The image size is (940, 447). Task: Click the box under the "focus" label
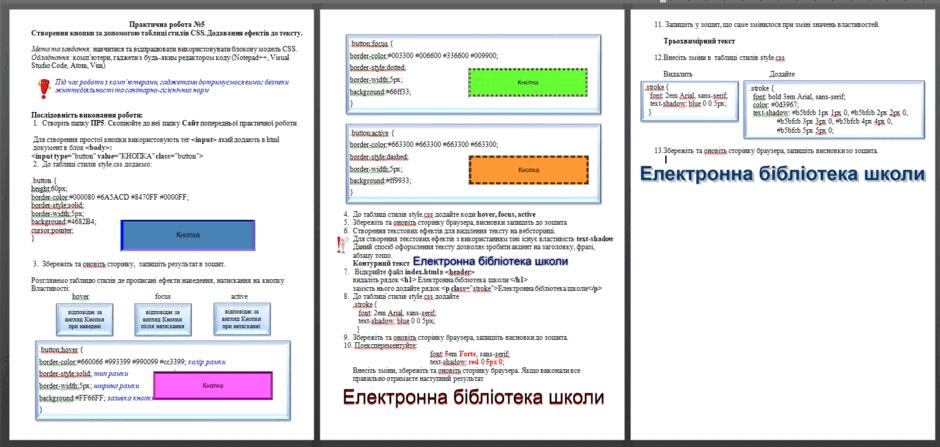[x=162, y=319]
